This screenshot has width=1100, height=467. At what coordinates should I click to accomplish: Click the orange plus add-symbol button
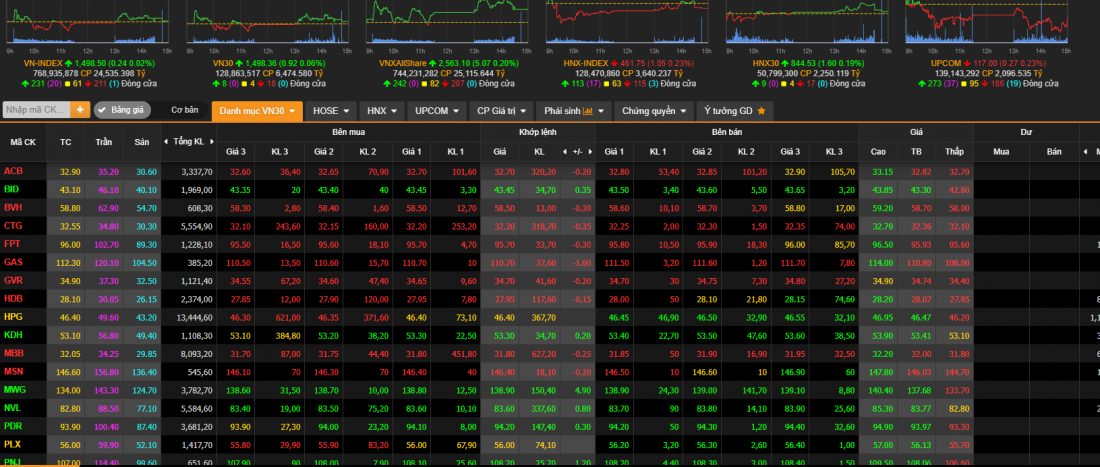click(79, 109)
